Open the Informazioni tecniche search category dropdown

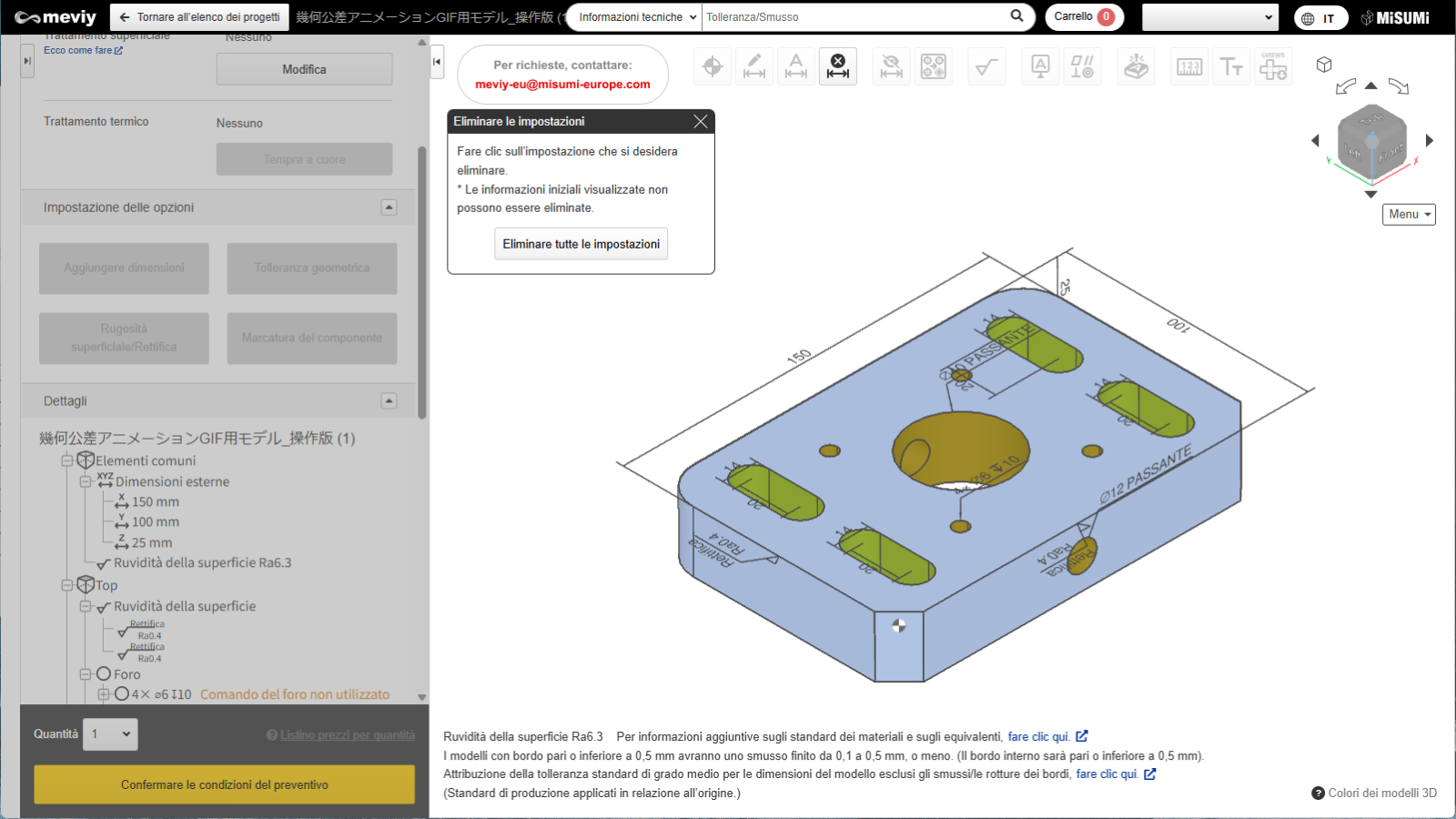636,17
